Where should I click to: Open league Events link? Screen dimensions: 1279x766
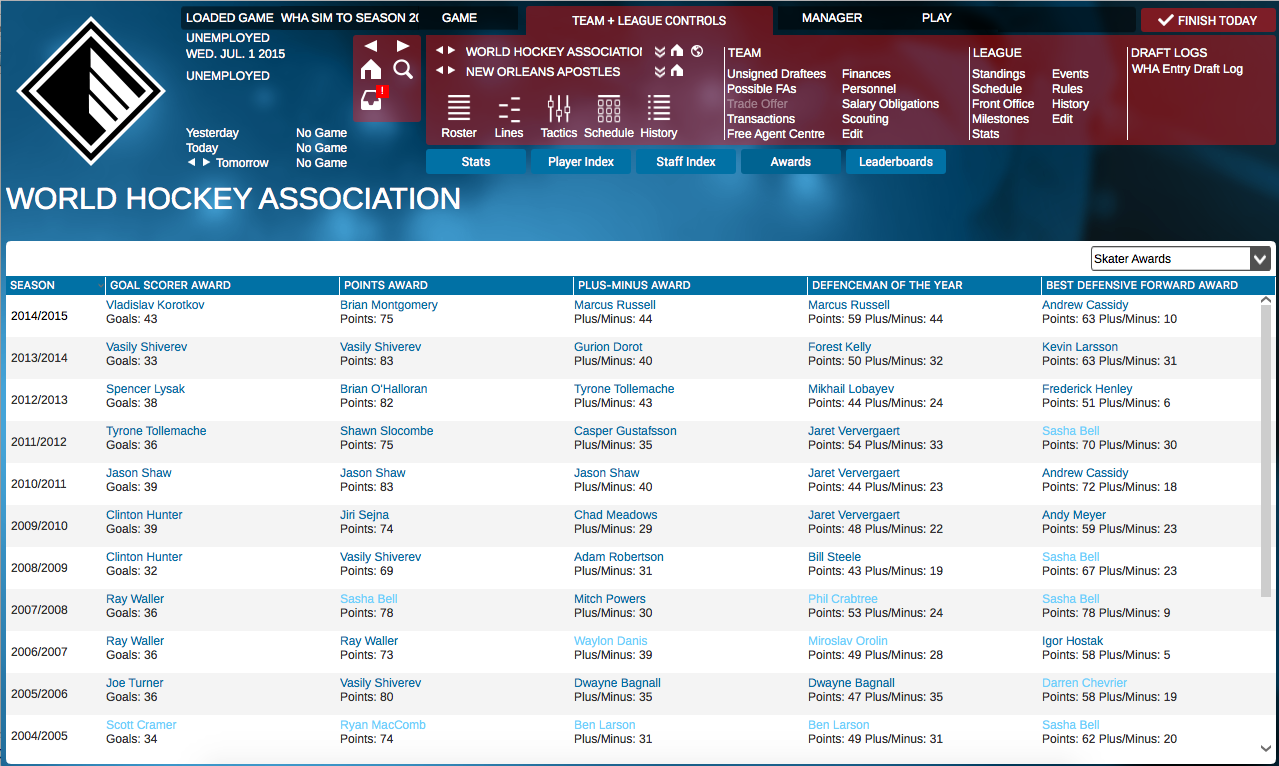point(1070,74)
